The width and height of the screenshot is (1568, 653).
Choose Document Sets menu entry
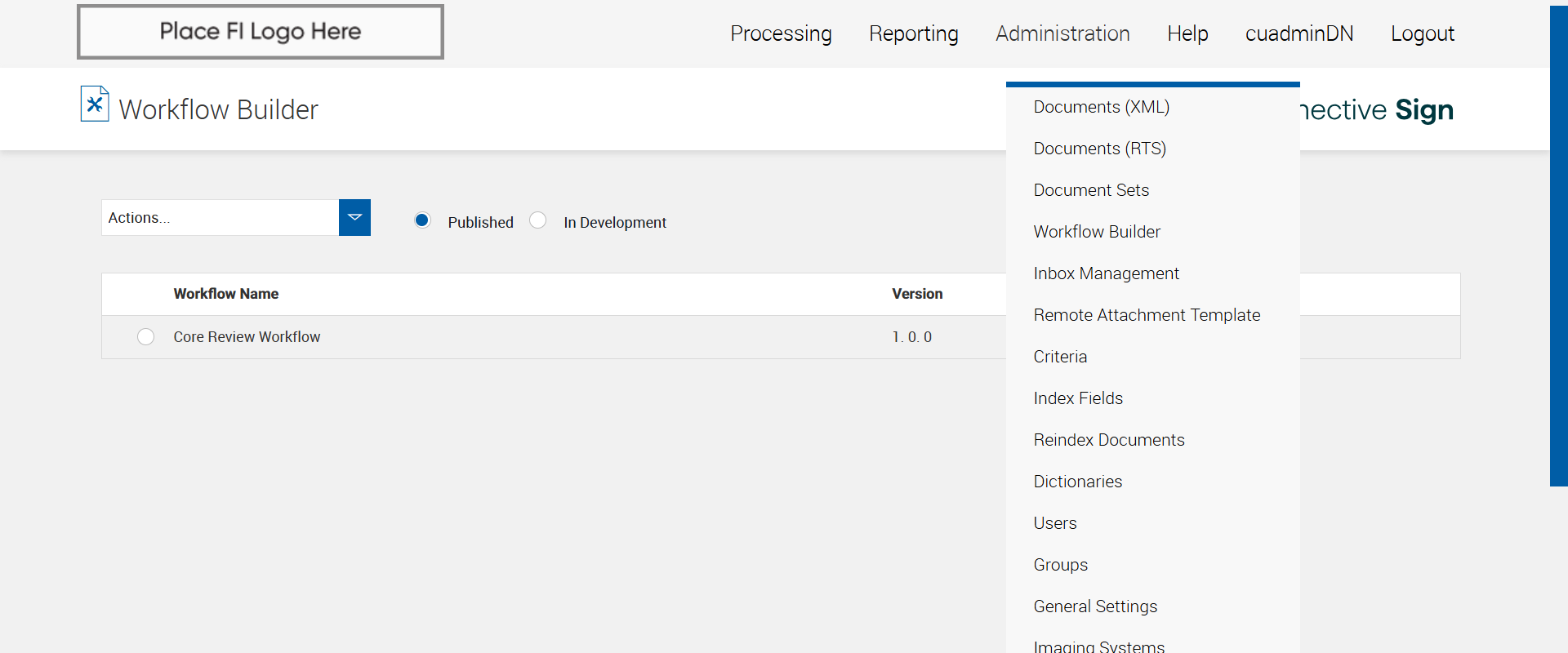pos(1091,190)
